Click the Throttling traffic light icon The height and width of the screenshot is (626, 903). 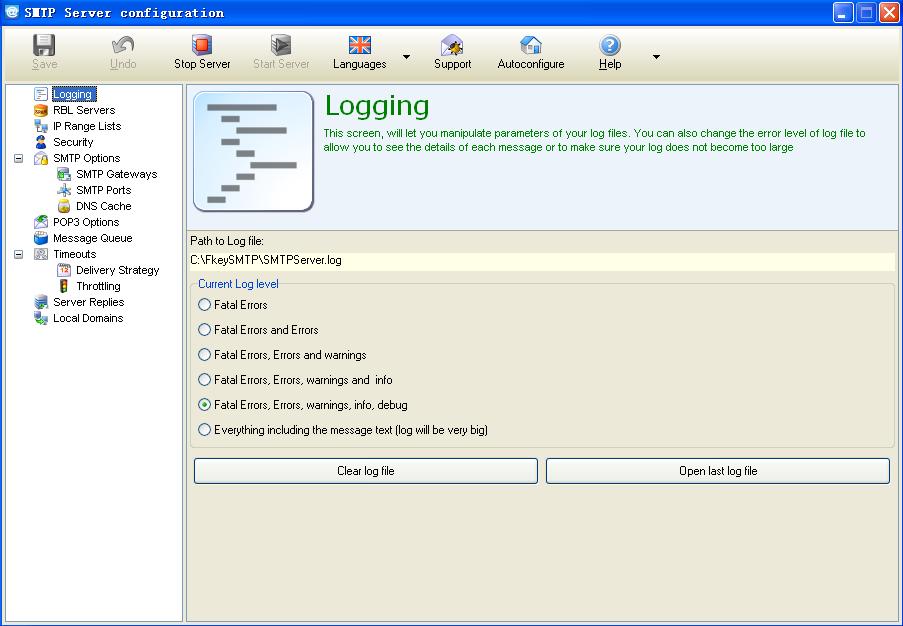pyautogui.click(x=64, y=286)
